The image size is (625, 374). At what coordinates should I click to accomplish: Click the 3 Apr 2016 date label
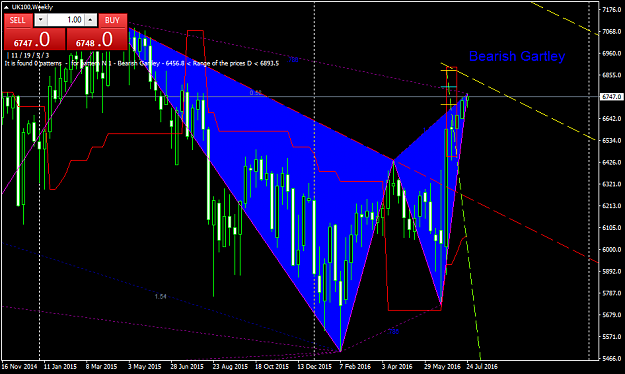pyautogui.click(x=397, y=366)
